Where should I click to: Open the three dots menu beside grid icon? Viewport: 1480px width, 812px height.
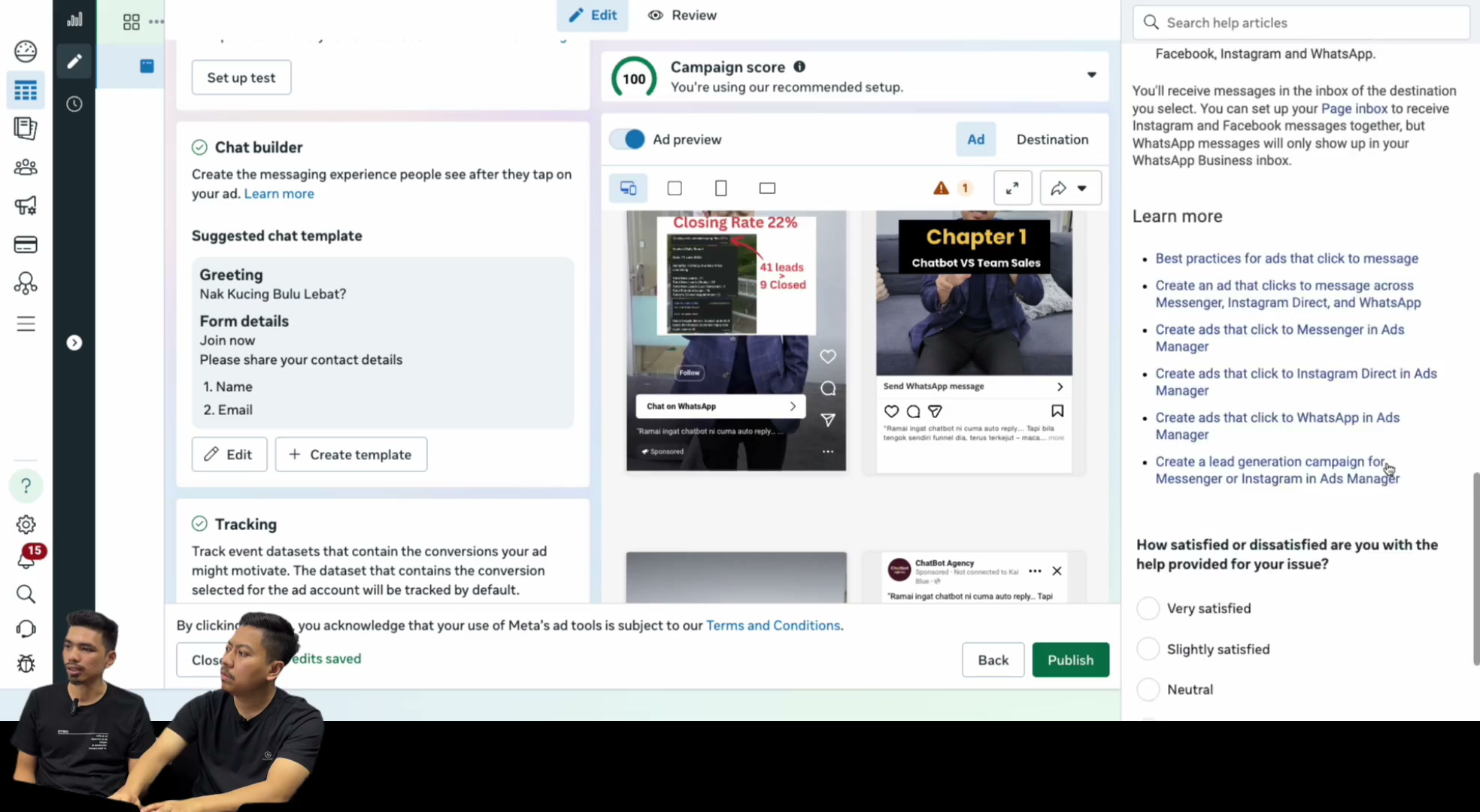(x=156, y=21)
